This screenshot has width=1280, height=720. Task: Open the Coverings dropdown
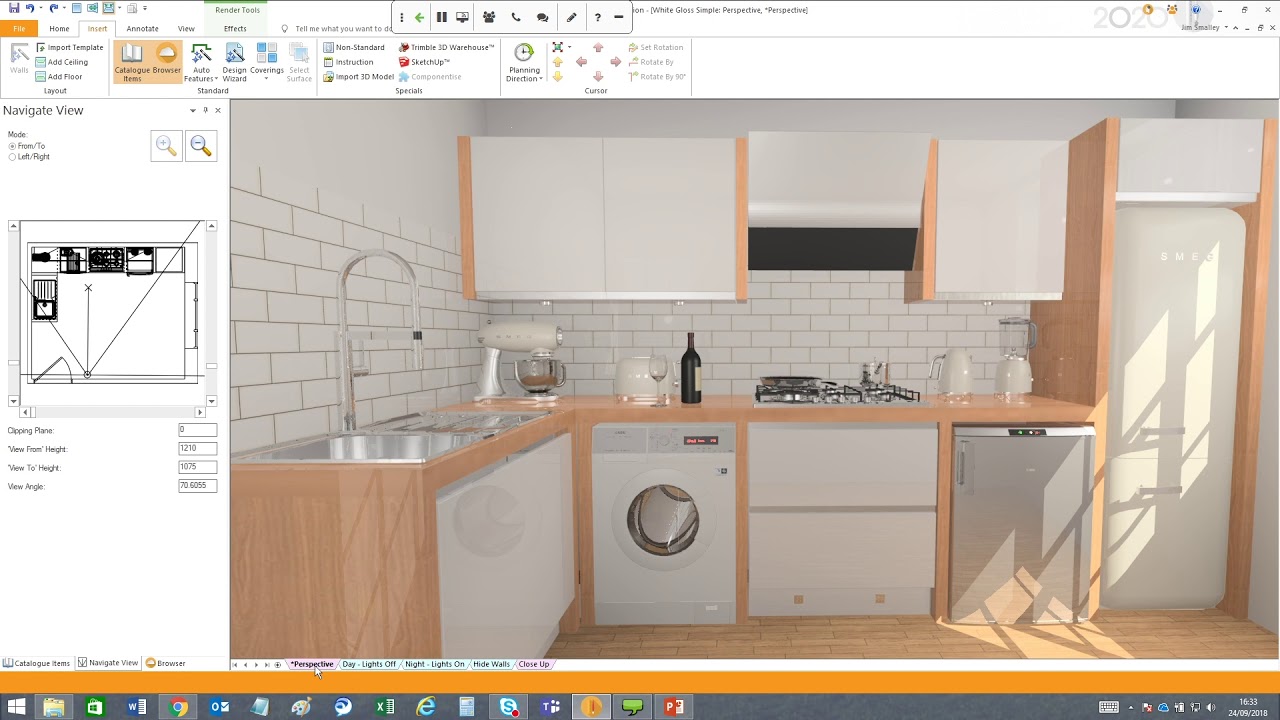pyautogui.click(x=267, y=62)
